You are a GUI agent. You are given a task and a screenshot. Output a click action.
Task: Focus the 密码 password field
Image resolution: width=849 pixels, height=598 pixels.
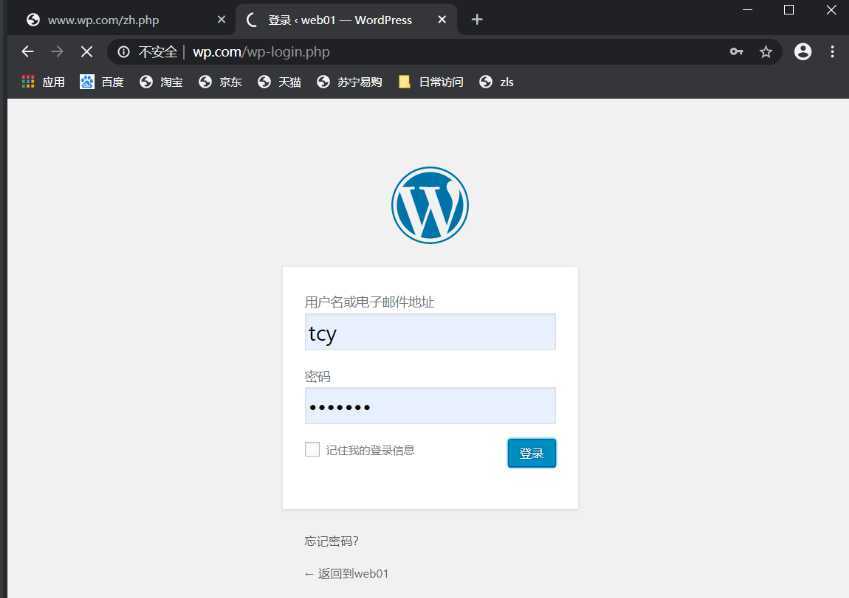[x=430, y=406]
